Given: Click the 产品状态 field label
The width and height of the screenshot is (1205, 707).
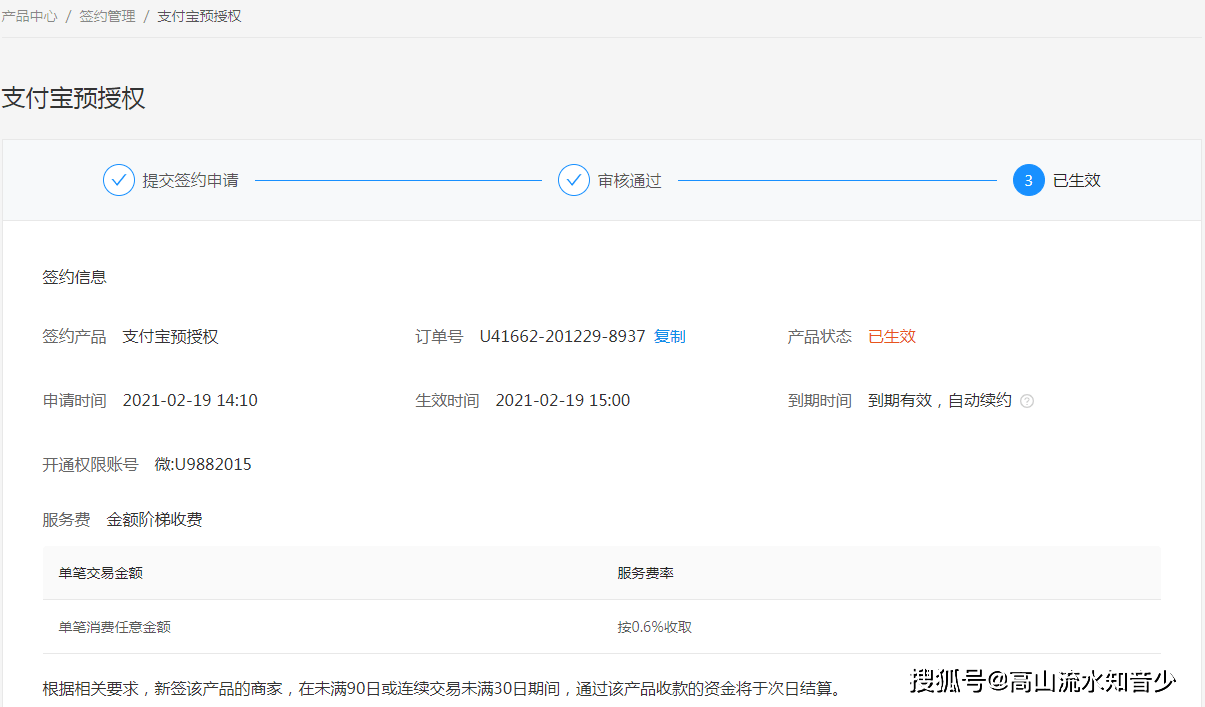Looking at the screenshot, I should [x=820, y=337].
